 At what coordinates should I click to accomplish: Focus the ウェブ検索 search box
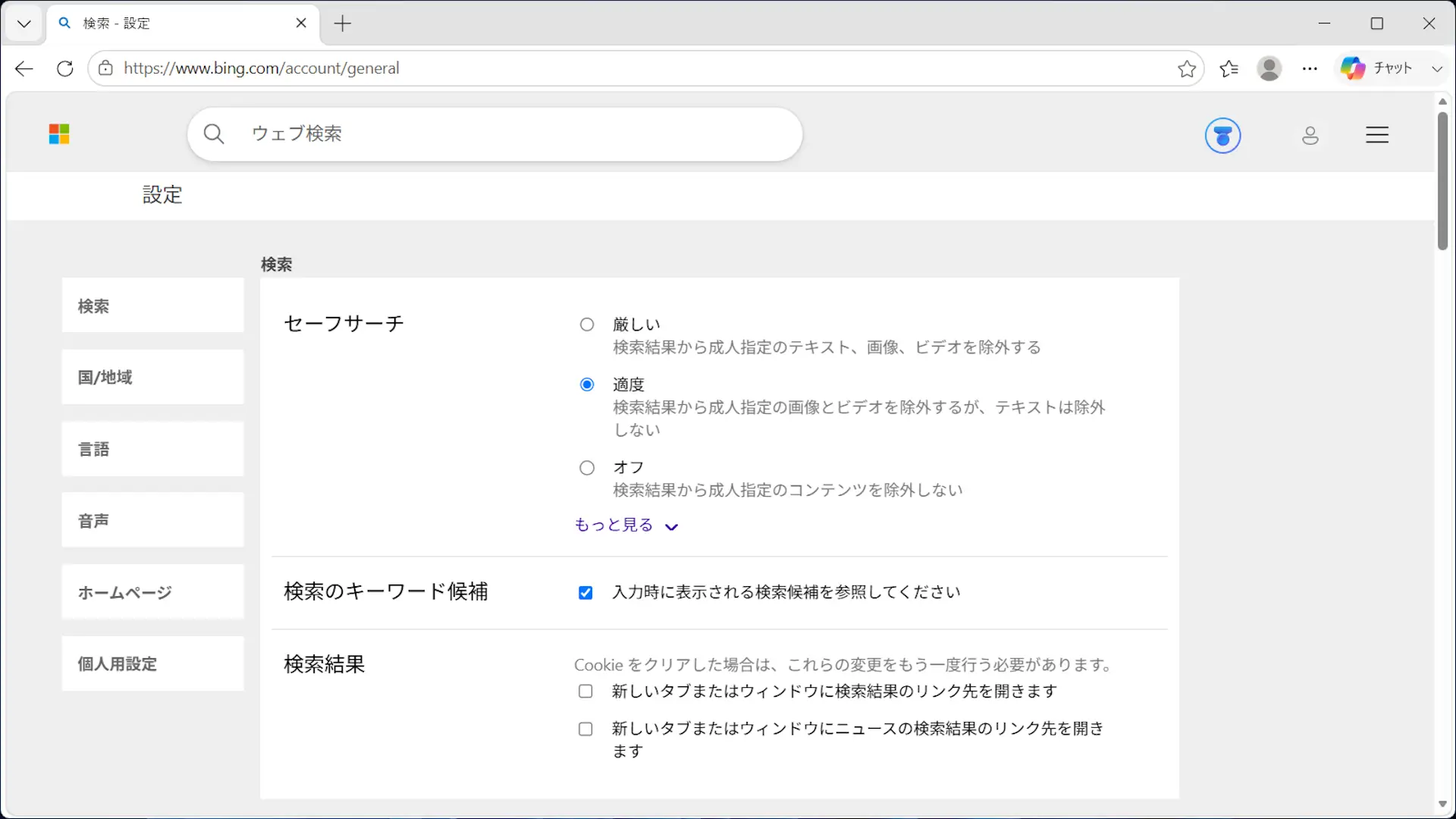coord(495,134)
